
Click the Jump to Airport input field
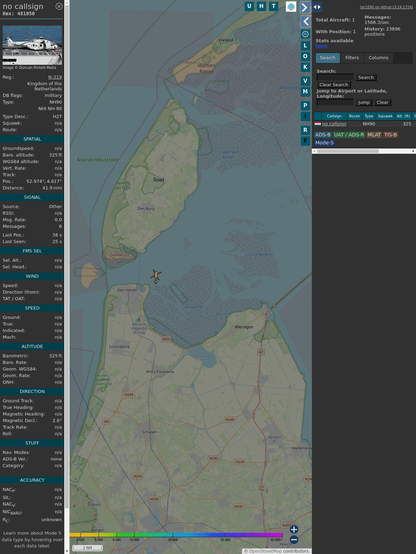[x=335, y=102]
